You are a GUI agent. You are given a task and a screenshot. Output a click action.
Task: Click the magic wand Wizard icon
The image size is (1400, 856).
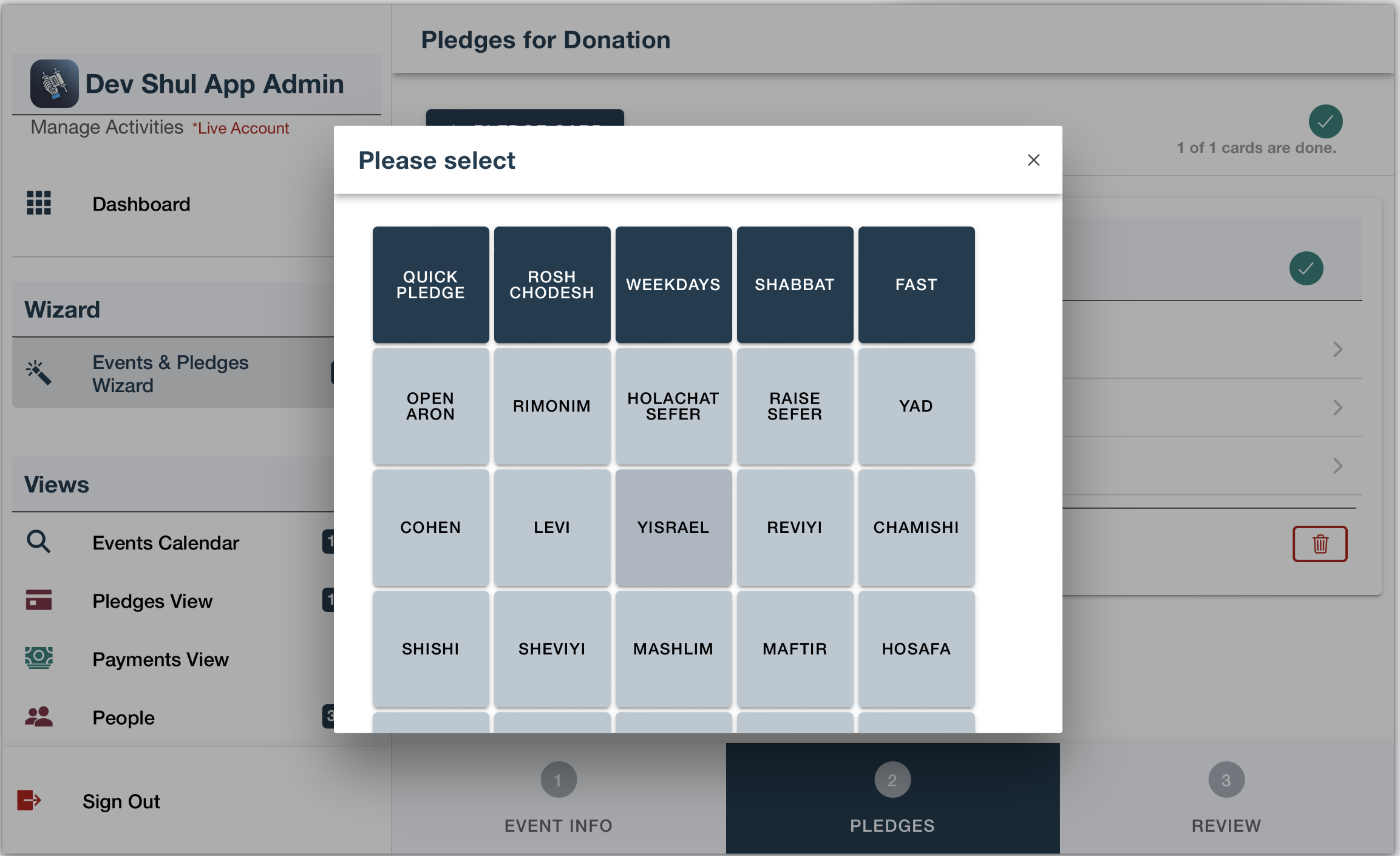tap(39, 373)
